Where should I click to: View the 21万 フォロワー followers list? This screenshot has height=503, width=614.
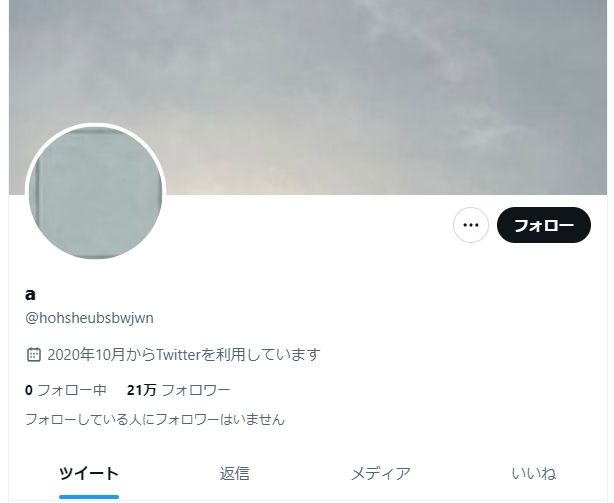click(179, 390)
